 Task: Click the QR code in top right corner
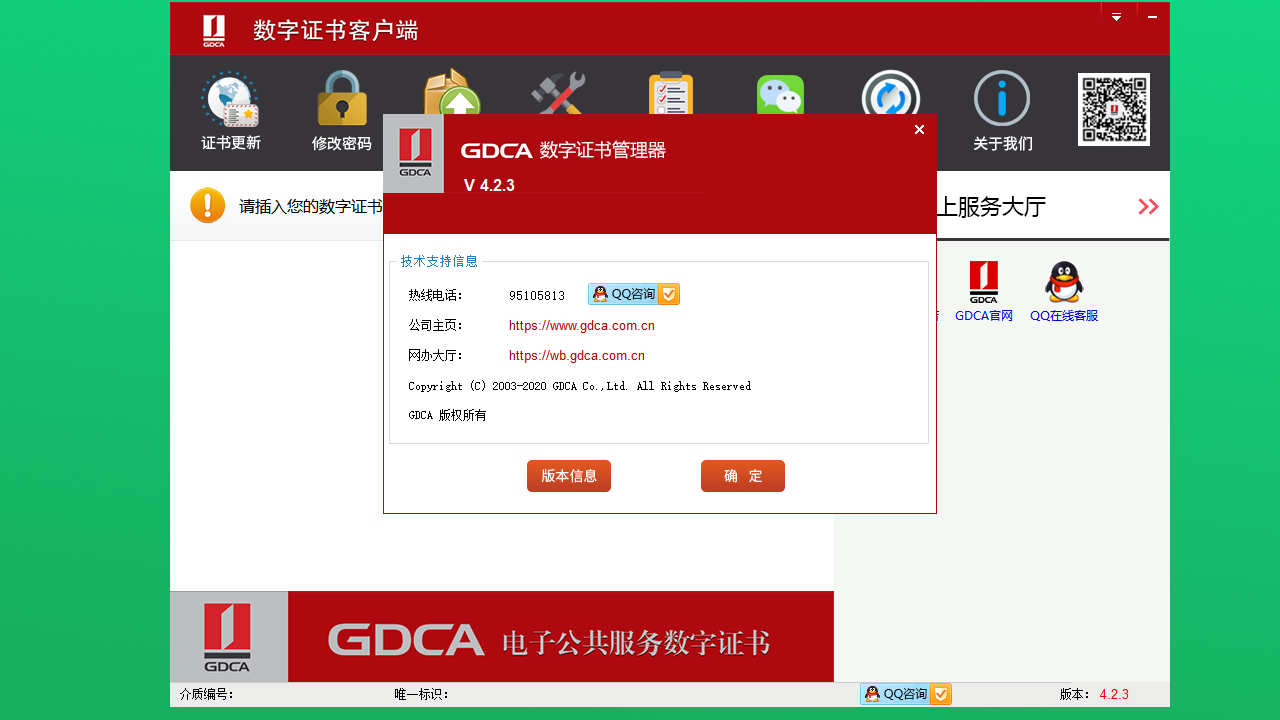1113,108
